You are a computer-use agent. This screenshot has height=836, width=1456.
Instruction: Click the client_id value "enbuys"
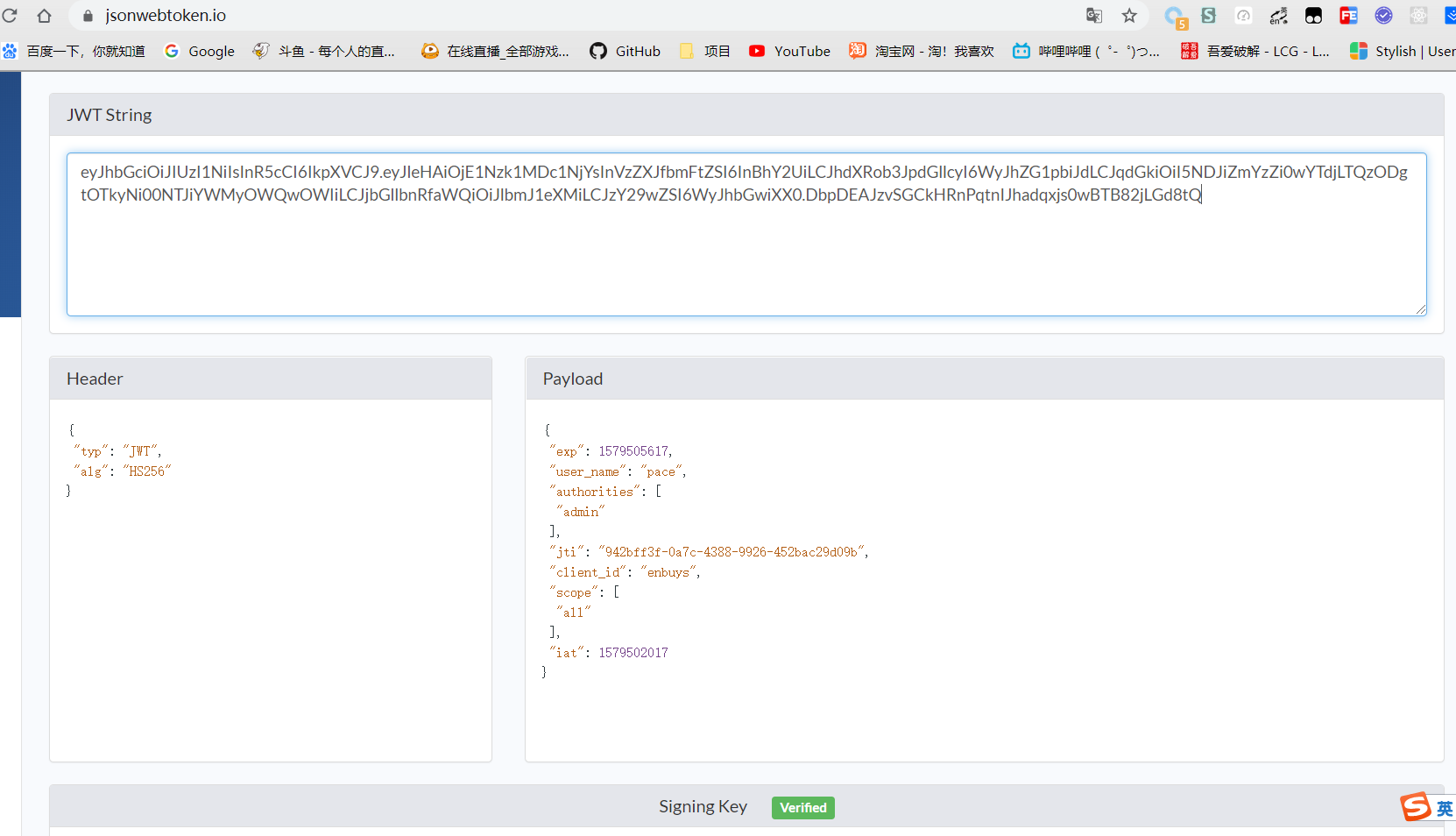(668, 572)
